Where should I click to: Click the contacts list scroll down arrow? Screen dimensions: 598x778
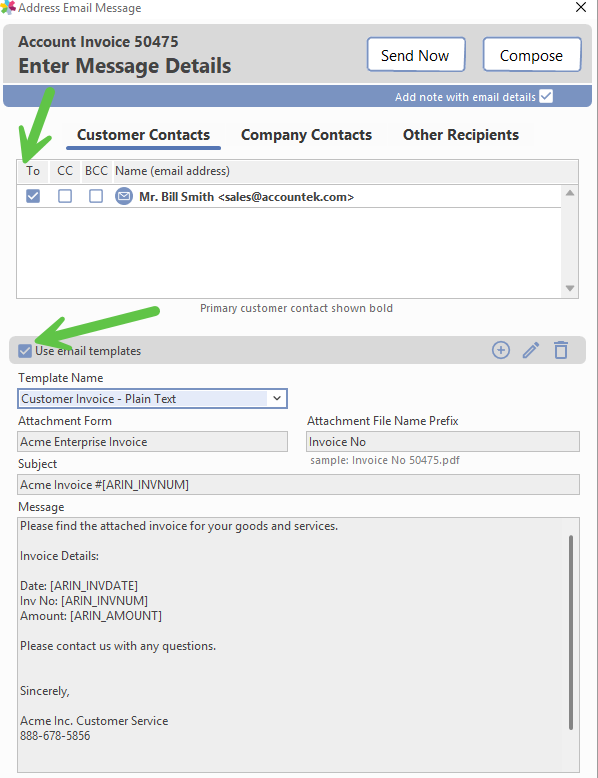(570, 288)
